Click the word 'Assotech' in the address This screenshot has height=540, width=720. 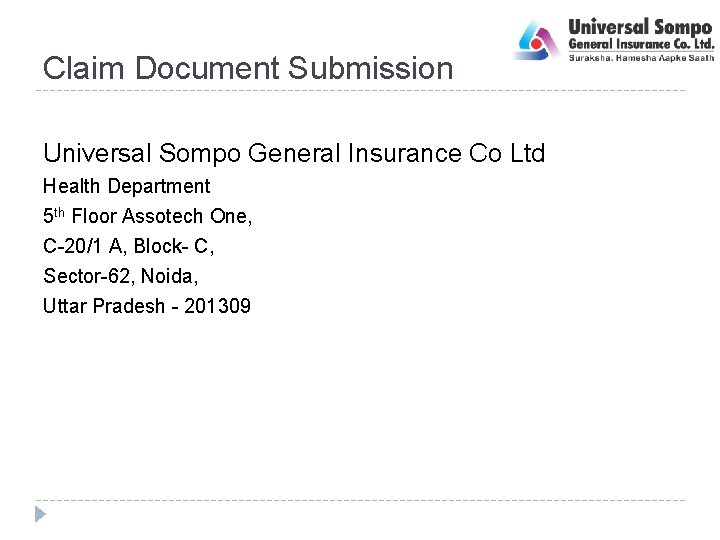click(167, 216)
